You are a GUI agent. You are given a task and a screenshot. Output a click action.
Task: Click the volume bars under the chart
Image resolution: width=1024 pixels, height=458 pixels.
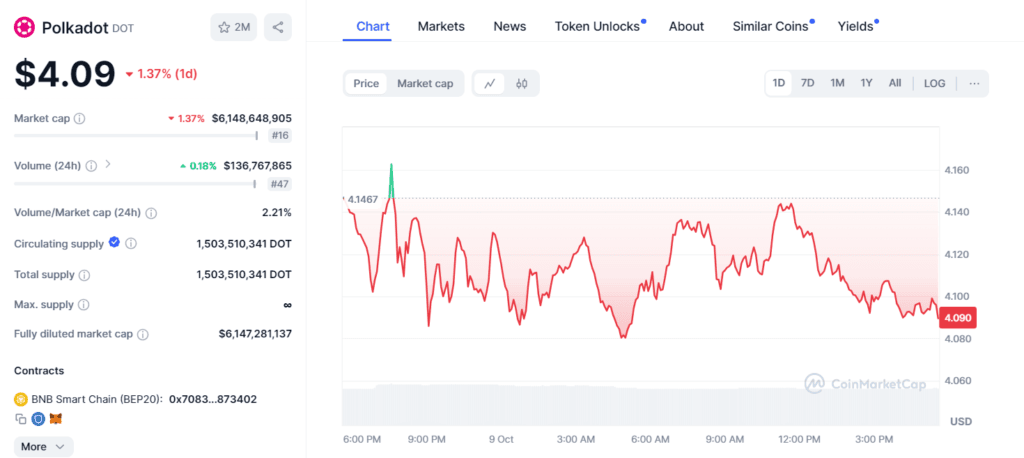[640, 405]
